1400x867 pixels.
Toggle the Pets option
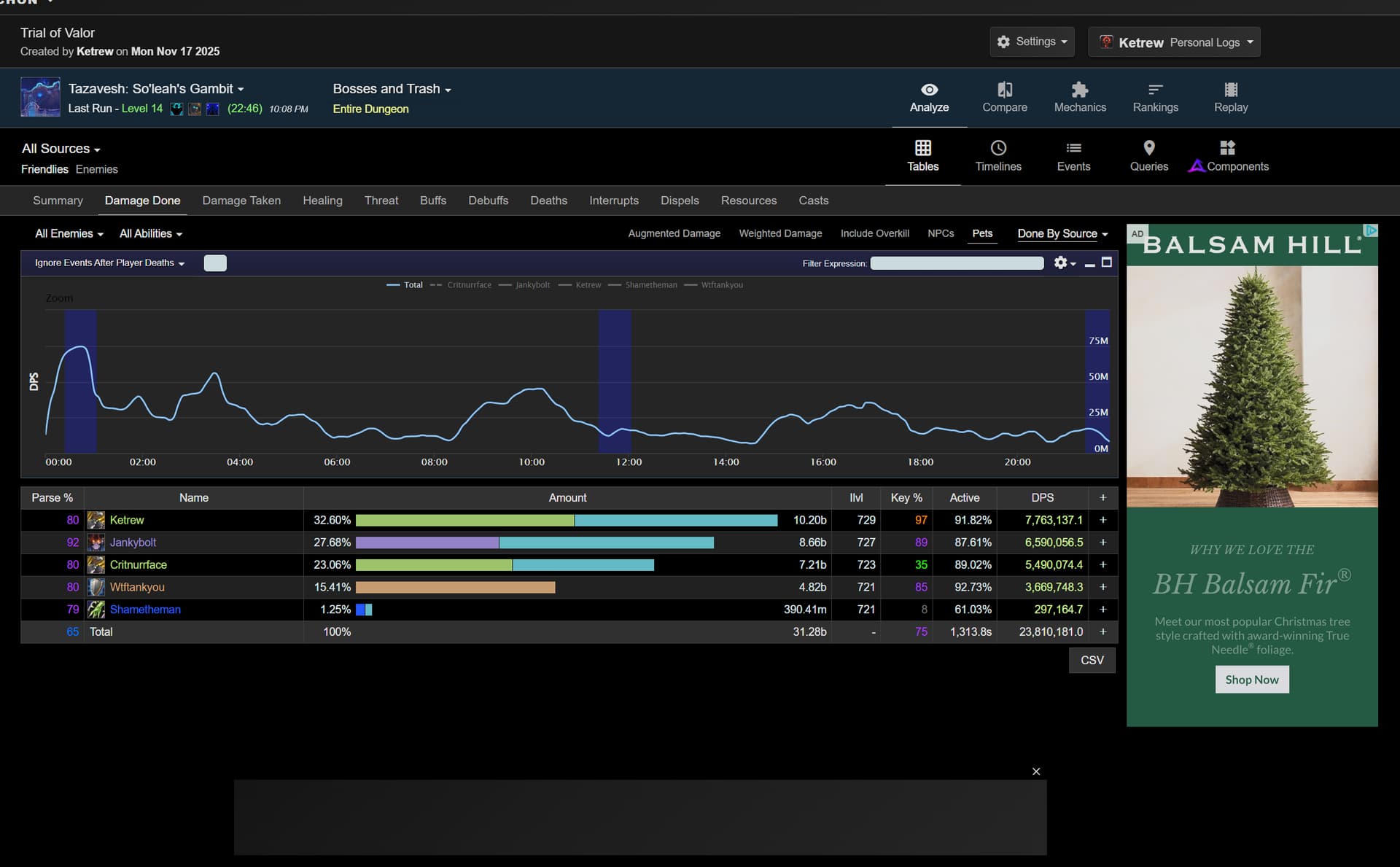[x=982, y=233]
